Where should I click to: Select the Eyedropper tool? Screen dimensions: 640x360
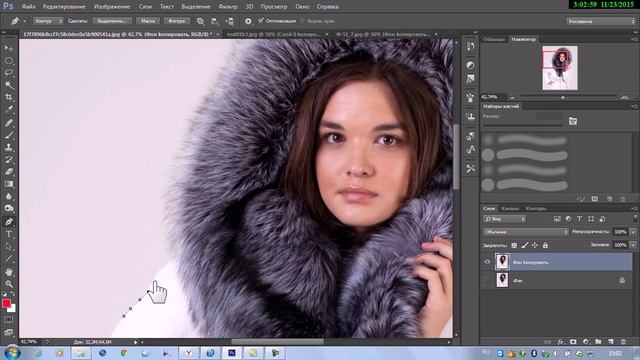[x=9, y=109]
